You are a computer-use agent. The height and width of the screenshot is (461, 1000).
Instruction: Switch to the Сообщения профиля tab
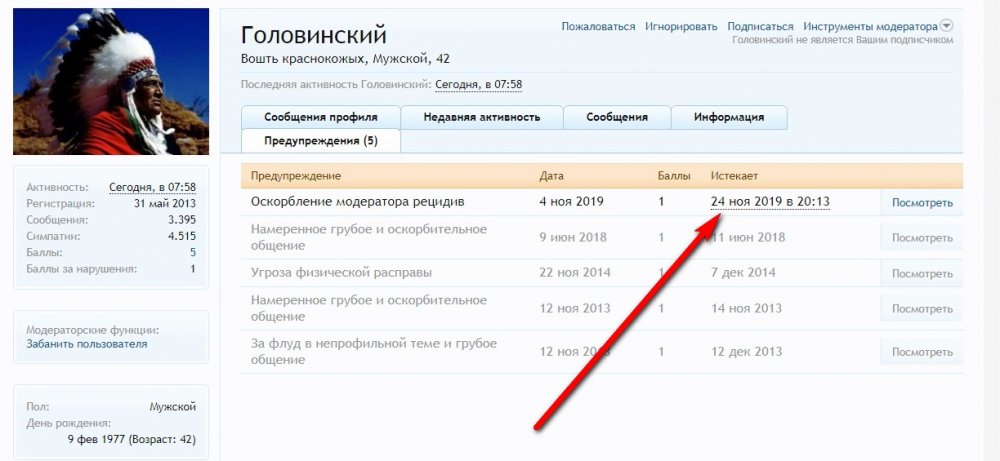point(320,117)
